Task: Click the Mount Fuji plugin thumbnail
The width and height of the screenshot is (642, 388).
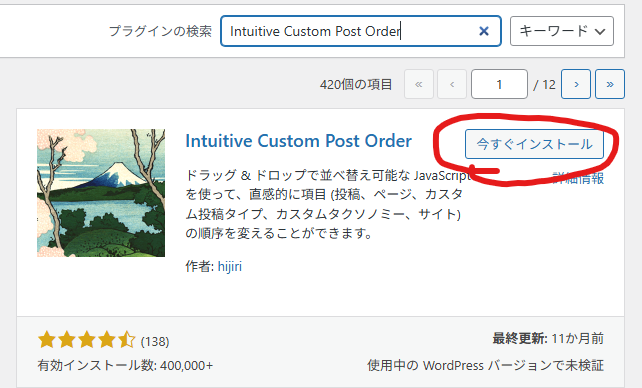Action: point(101,193)
